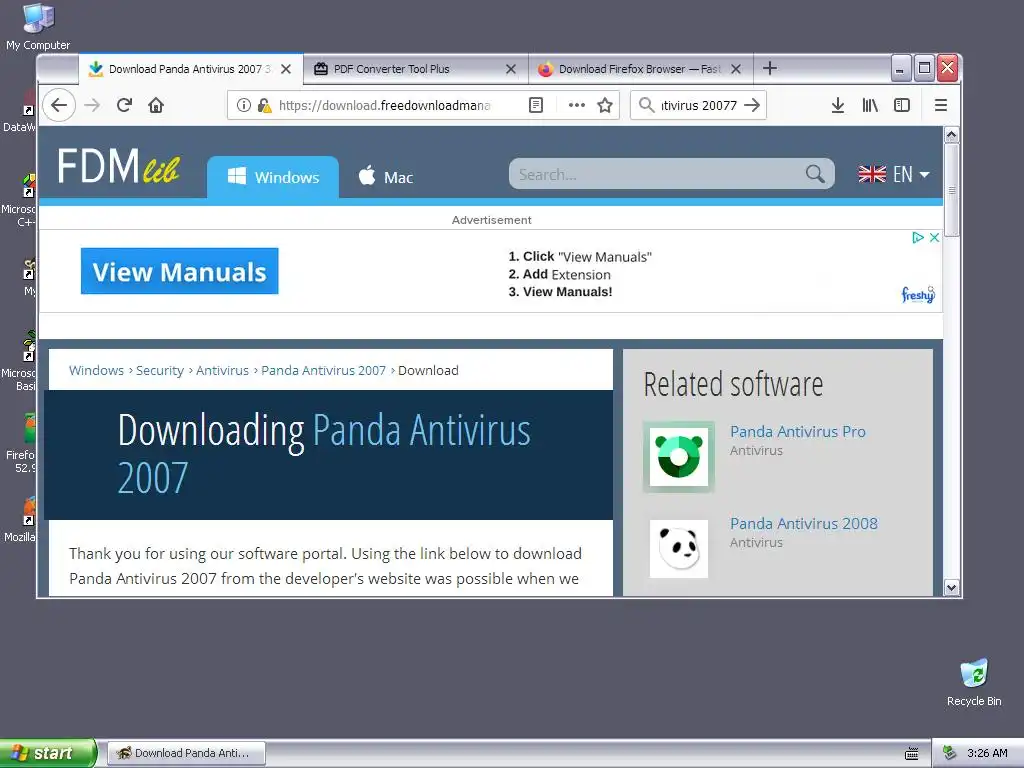Open the Windows breadcrumb link
Screen dimensions: 1024x768
point(96,370)
